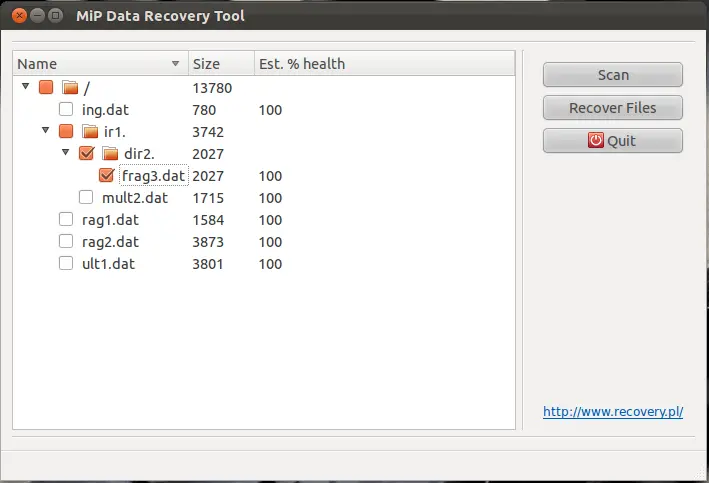This screenshot has height=483, width=709.
Task: Click the red power icon on Quit
Action: tap(596, 141)
